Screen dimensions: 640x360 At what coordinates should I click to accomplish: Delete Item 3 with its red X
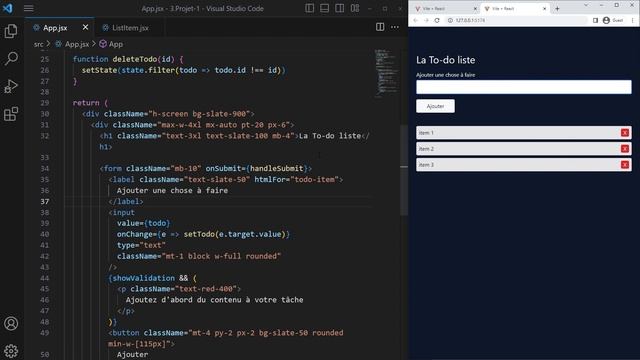tap(624, 164)
